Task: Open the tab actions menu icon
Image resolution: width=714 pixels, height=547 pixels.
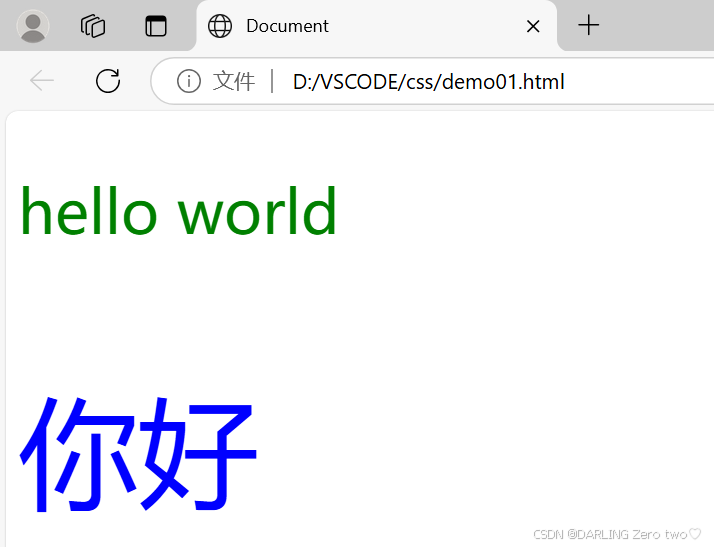Action: 156,26
